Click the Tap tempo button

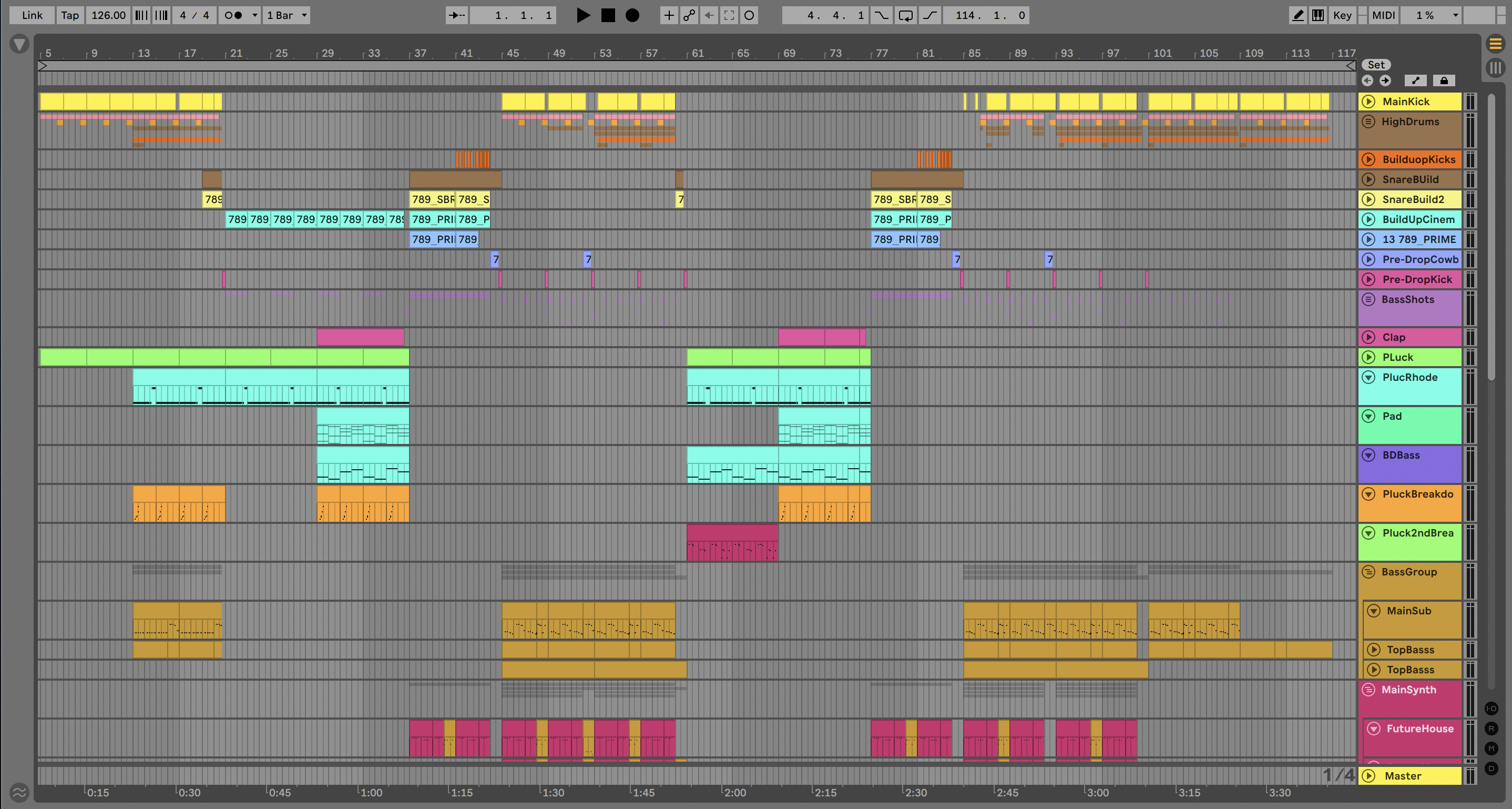pyautogui.click(x=70, y=15)
